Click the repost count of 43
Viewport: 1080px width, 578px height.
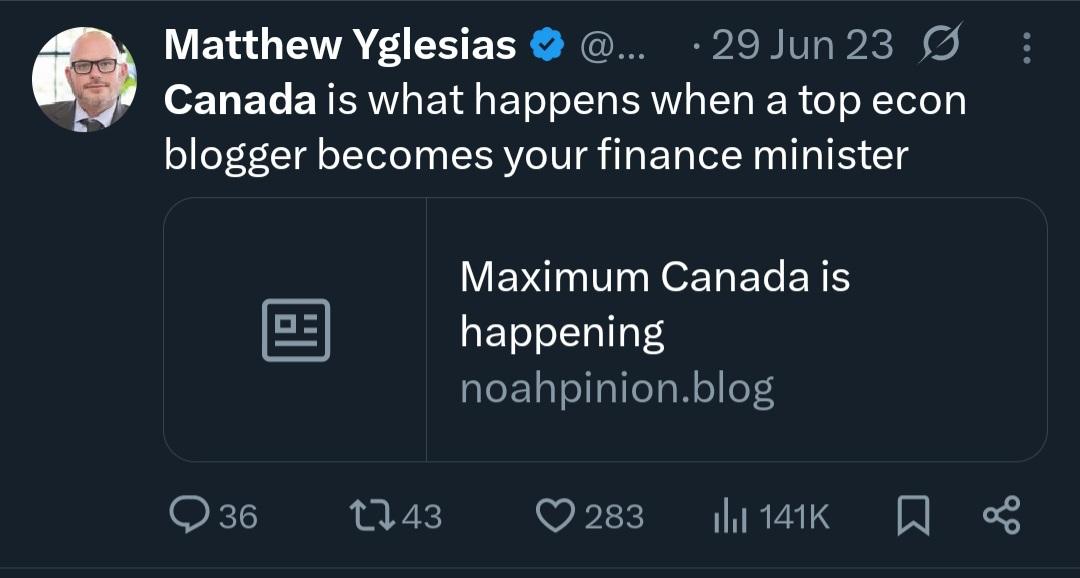coord(421,516)
